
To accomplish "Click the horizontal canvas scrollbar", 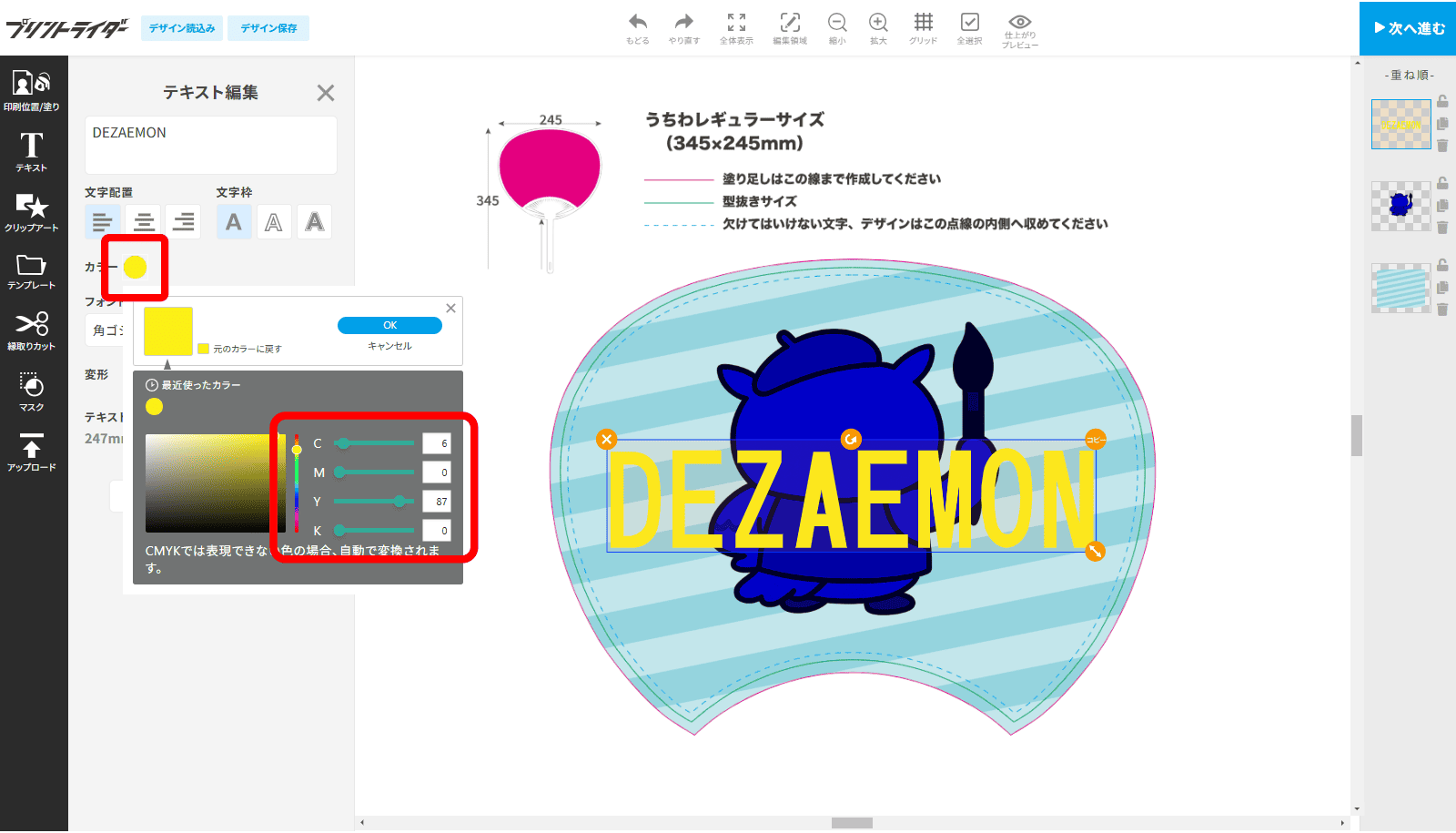I will tap(852, 823).
